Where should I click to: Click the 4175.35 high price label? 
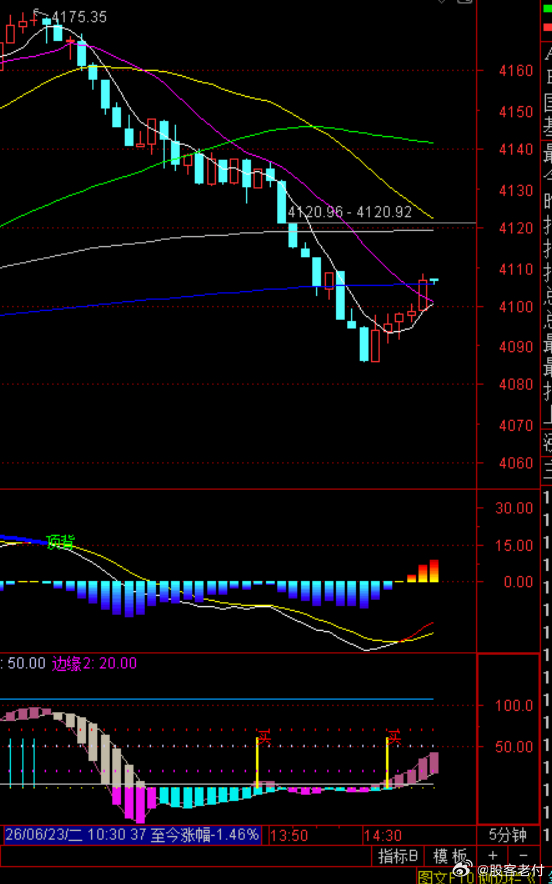79,17
